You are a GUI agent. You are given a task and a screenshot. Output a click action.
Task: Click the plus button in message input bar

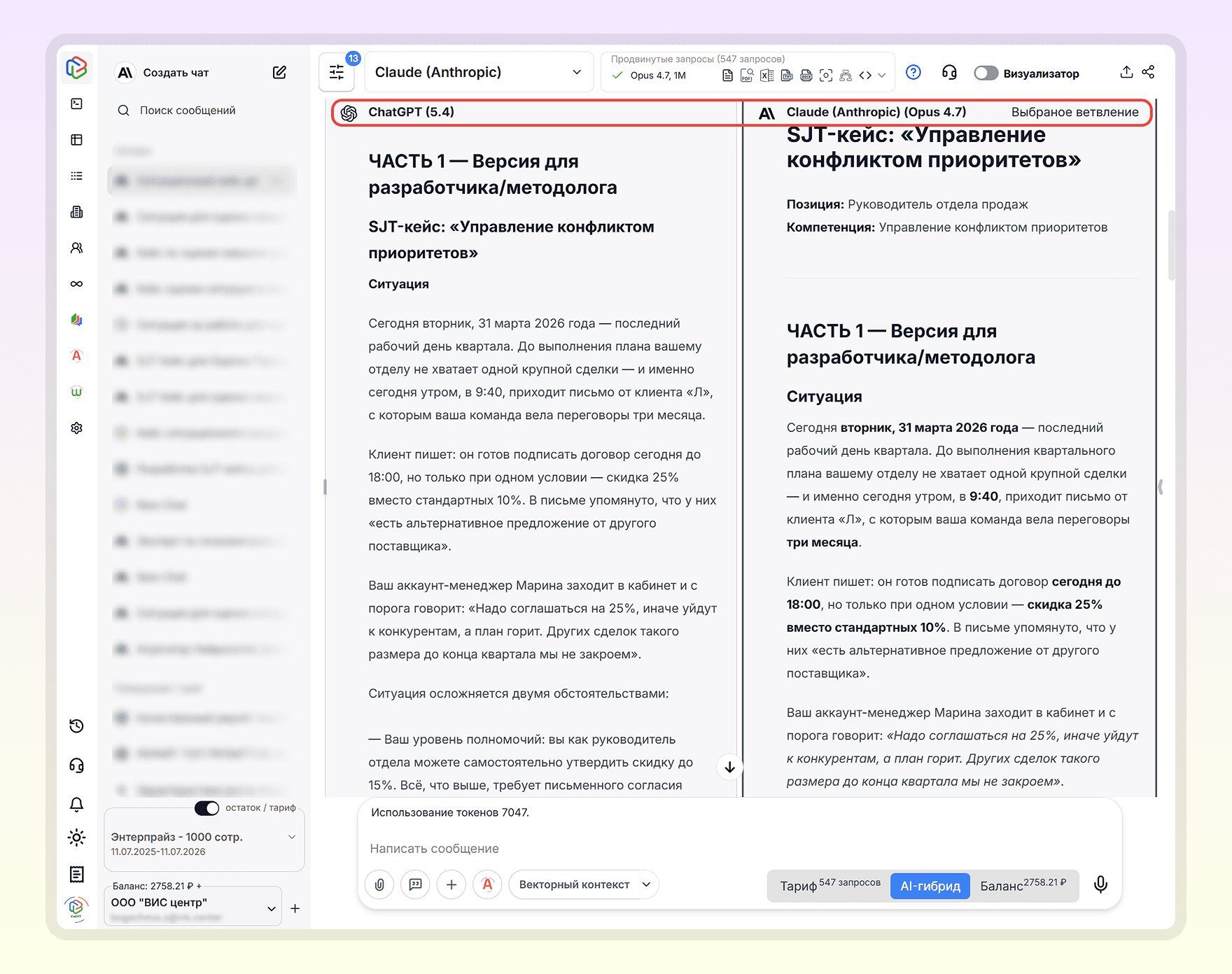click(451, 884)
